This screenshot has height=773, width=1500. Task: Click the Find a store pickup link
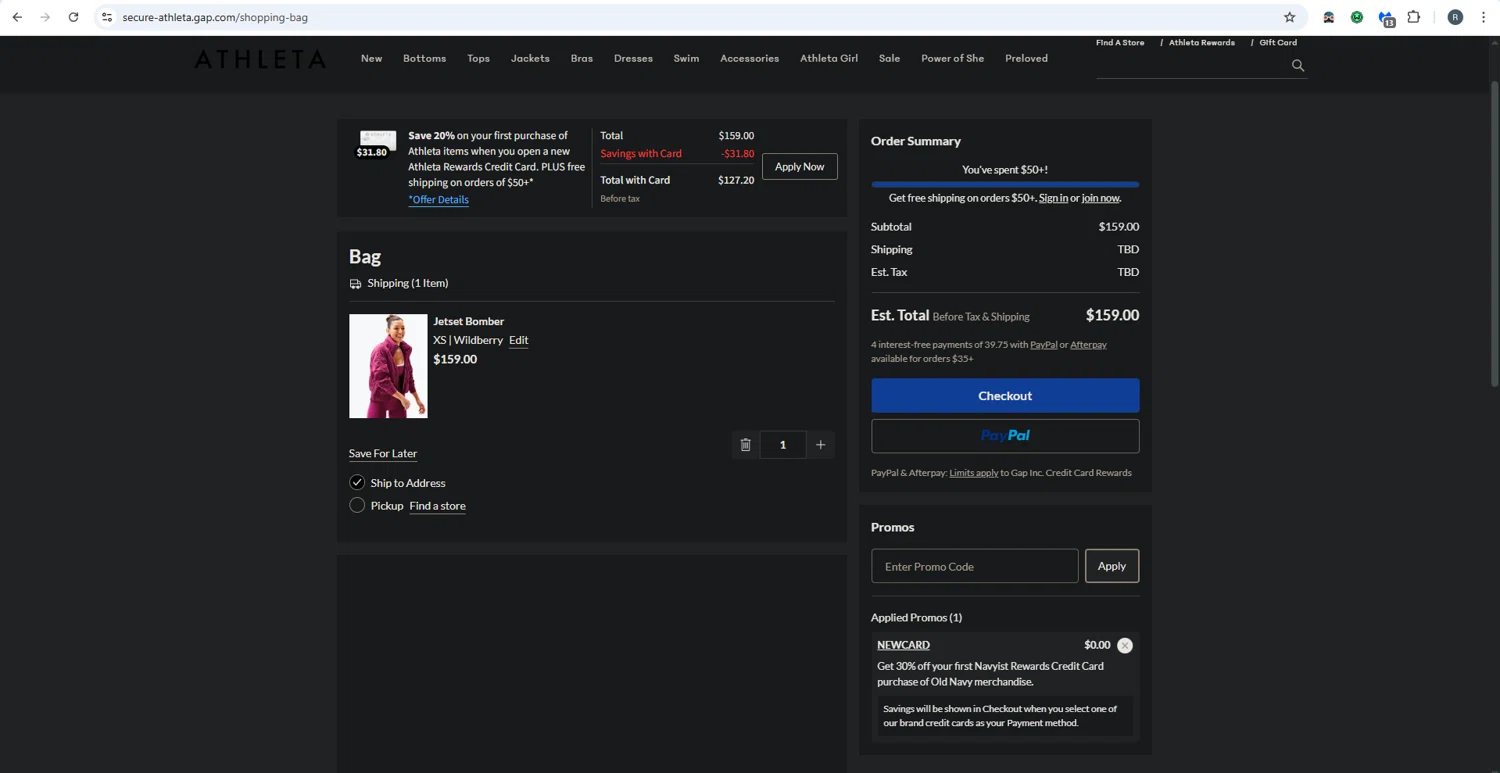click(437, 505)
